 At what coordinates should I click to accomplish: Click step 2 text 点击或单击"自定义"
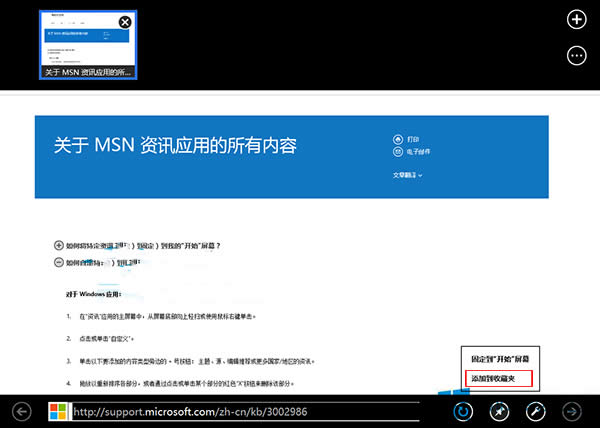(107, 339)
